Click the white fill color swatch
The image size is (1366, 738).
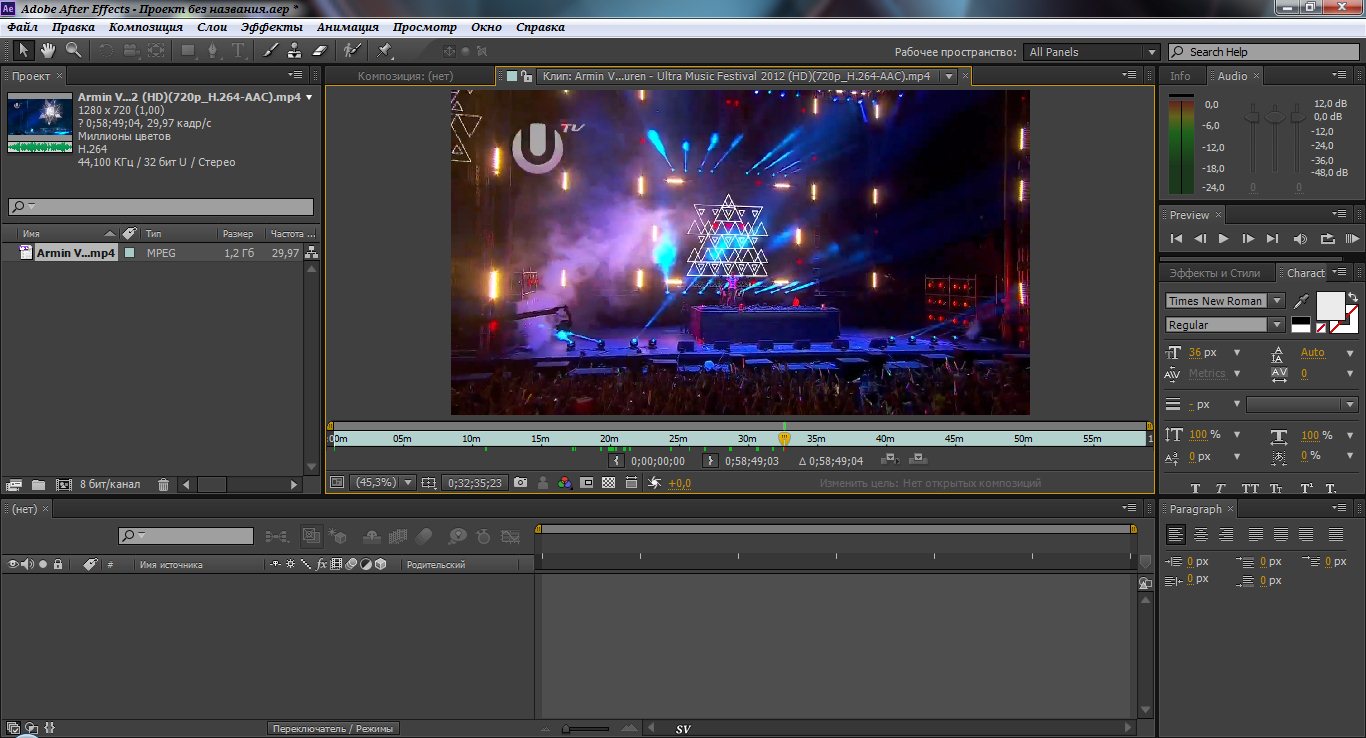coord(1330,304)
